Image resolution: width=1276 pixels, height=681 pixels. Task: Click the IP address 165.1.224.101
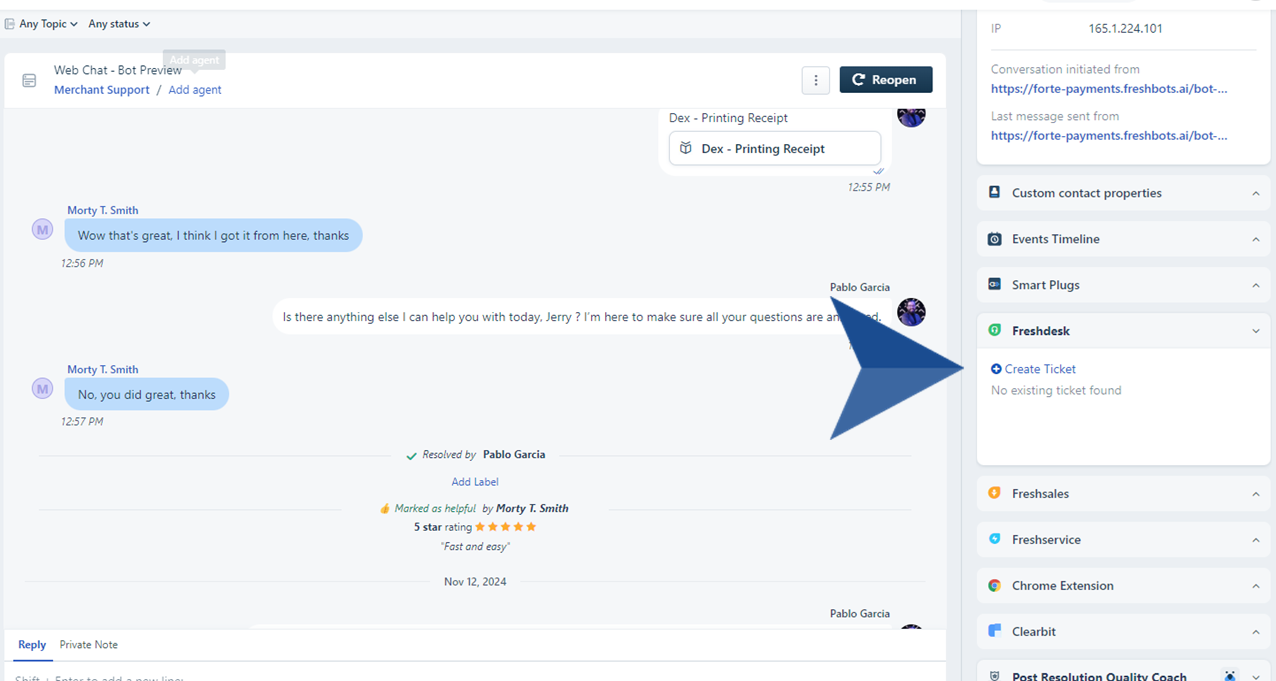click(1125, 29)
